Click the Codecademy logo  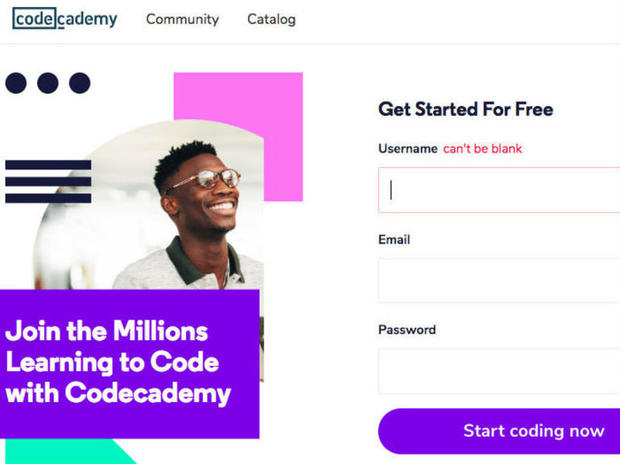pyautogui.click(x=65, y=18)
